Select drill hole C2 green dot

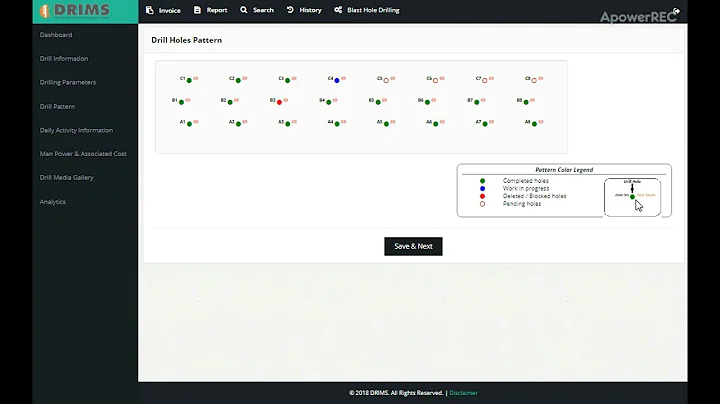[x=238, y=80]
